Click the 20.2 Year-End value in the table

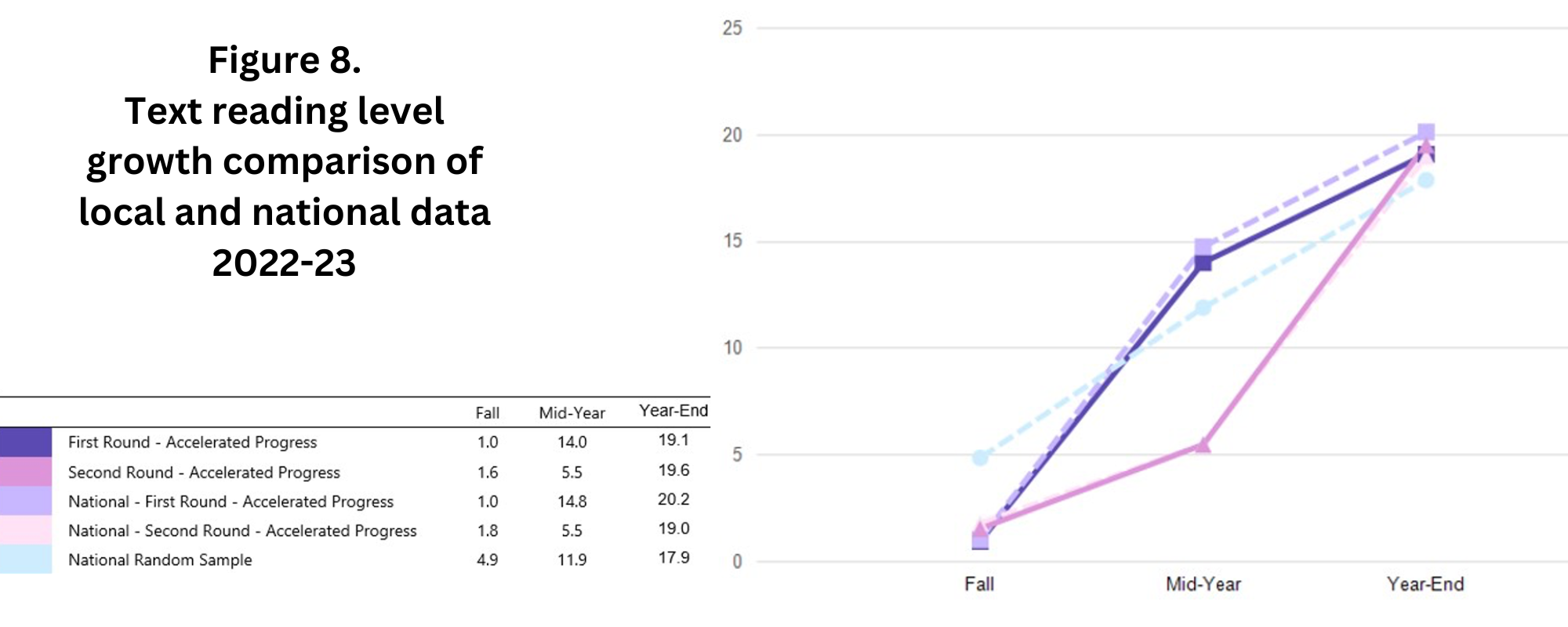point(673,499)
